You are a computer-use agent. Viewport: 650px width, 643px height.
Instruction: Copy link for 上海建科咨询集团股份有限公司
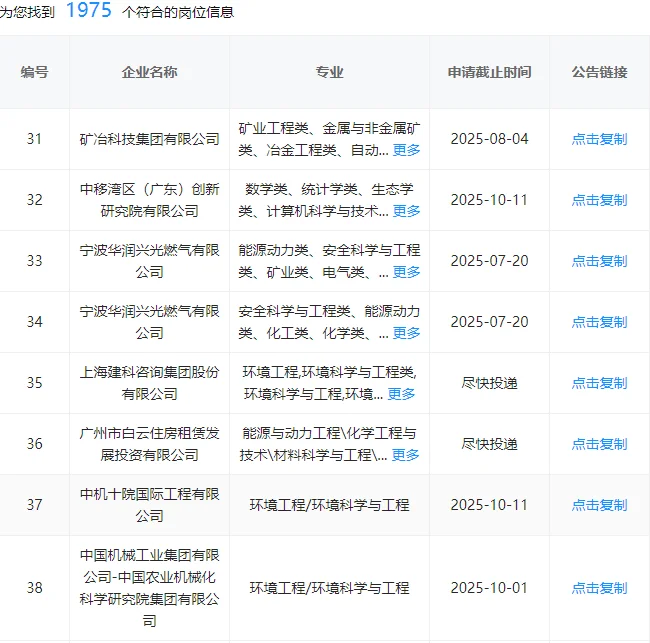tap(599, 383)
